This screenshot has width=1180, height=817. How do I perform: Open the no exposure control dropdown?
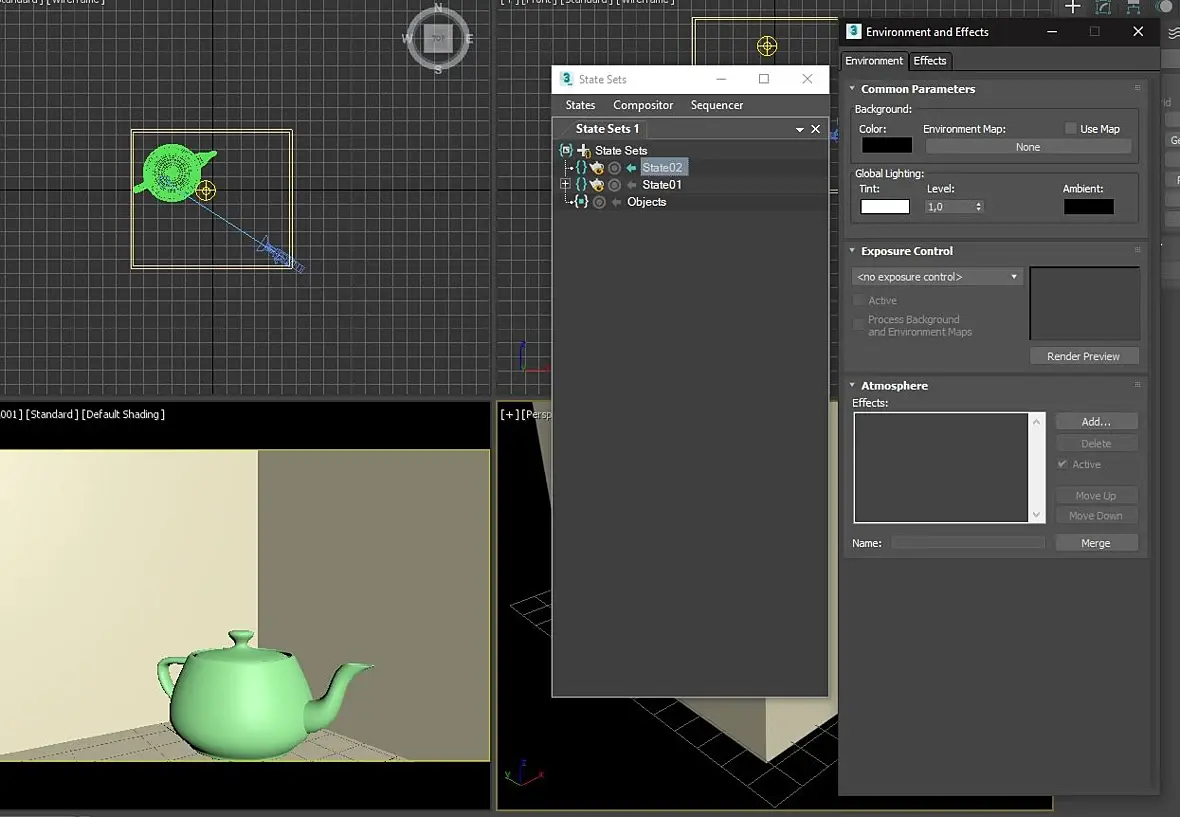click(937, 277)
